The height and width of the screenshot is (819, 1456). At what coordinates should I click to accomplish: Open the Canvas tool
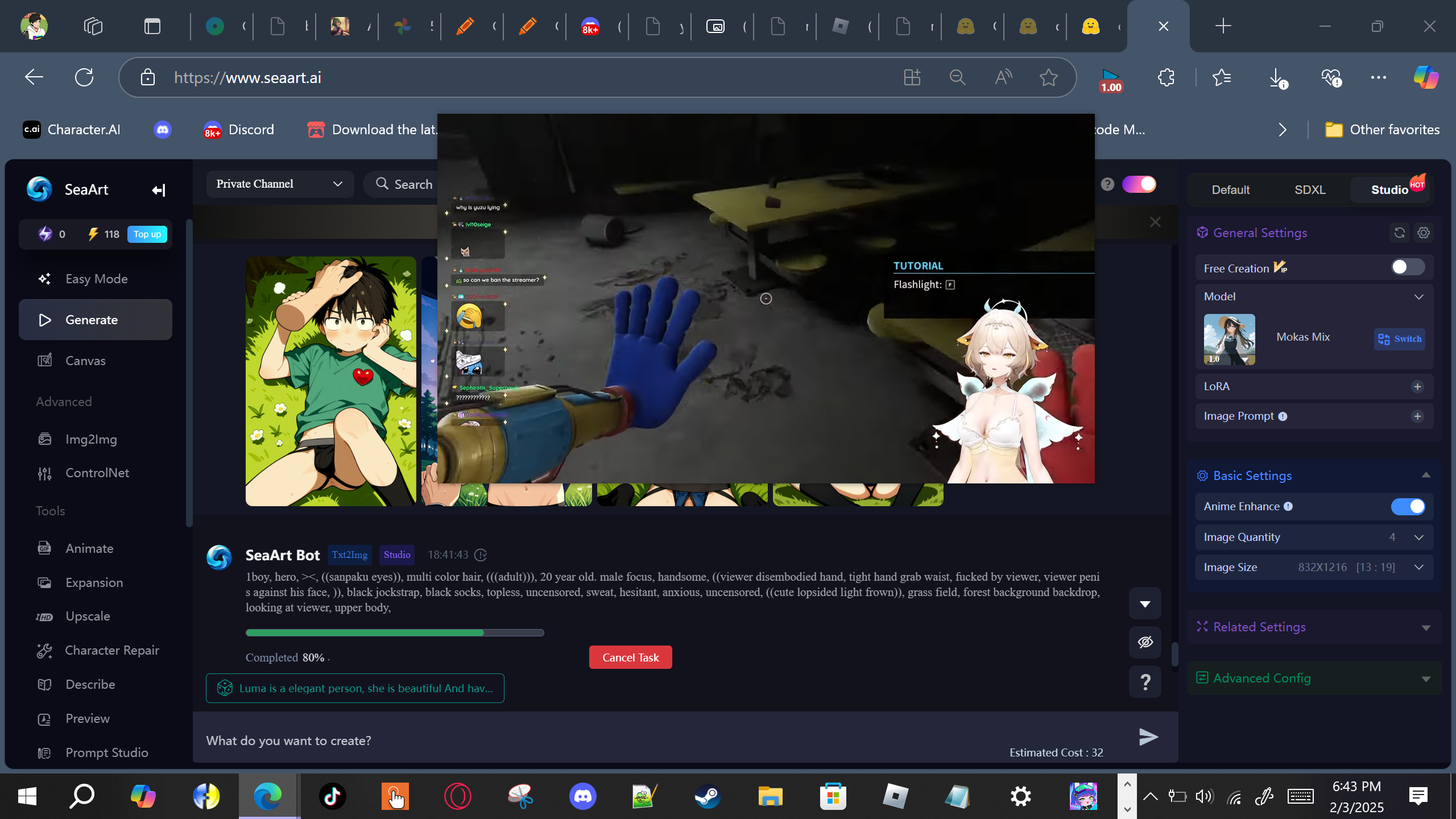point(96,361)
